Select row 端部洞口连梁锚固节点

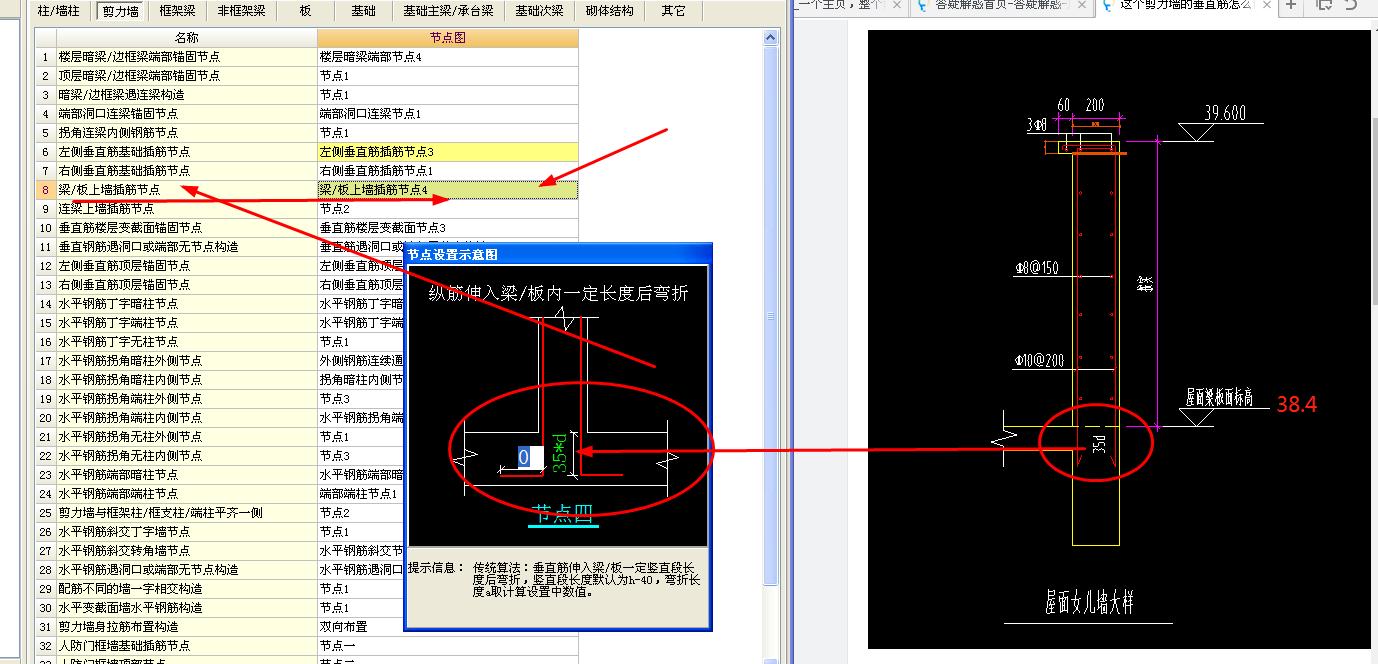186,114
